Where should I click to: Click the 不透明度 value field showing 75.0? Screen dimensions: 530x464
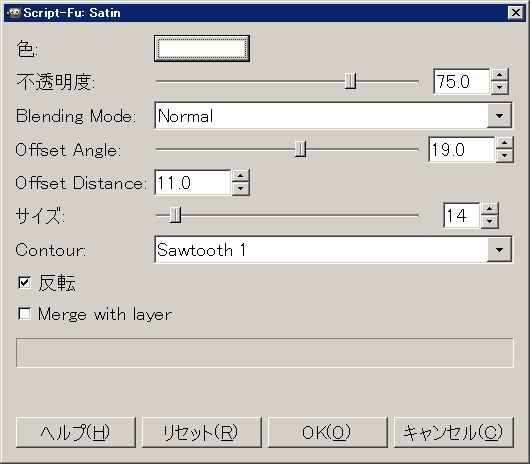pos(462,81)
